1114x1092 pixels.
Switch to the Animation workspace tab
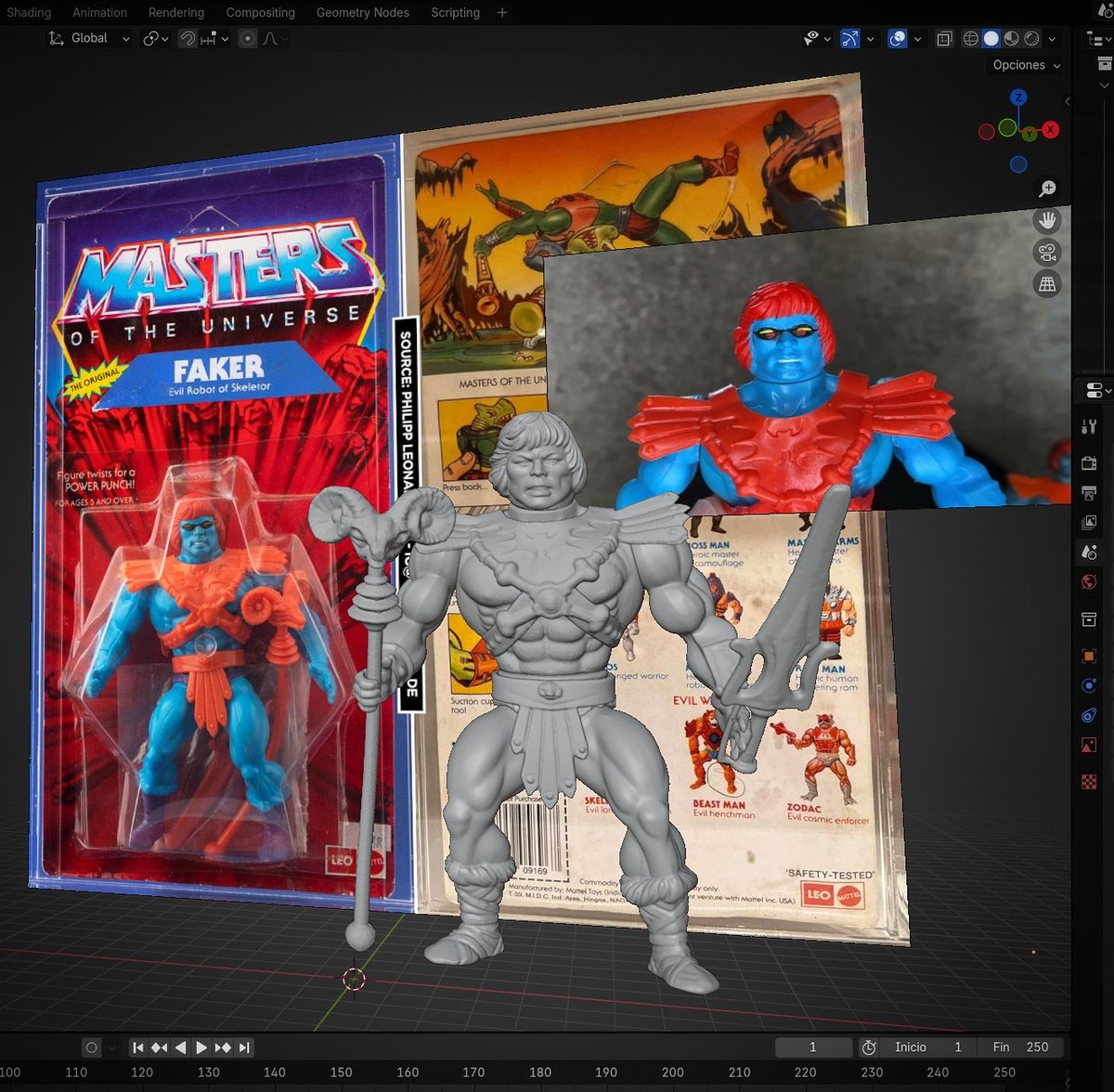[x=99, y=12]
